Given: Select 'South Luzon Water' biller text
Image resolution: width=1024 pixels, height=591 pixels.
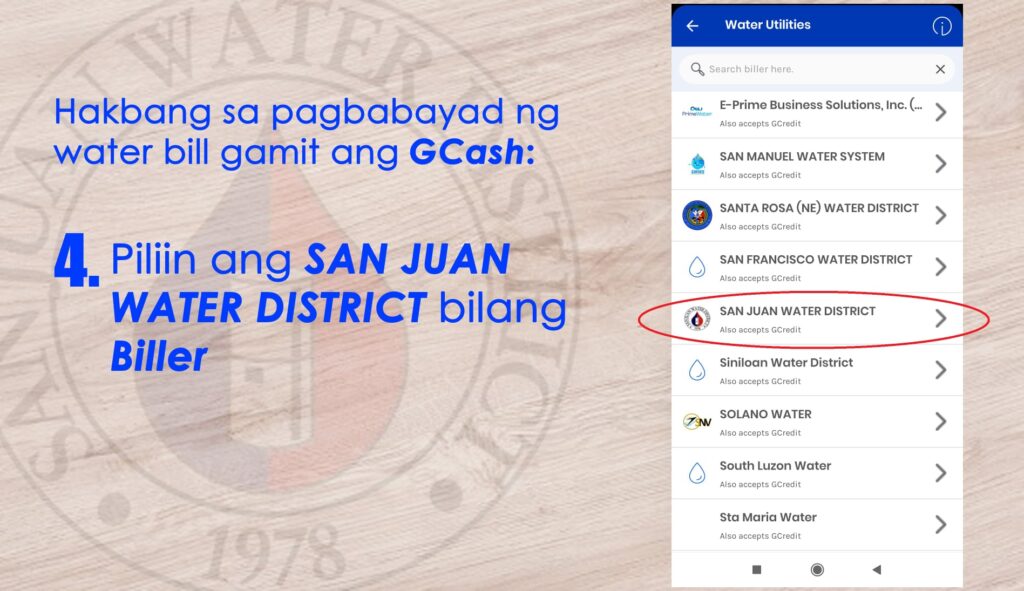Looking at the screenshot, I should coord(775,466).
